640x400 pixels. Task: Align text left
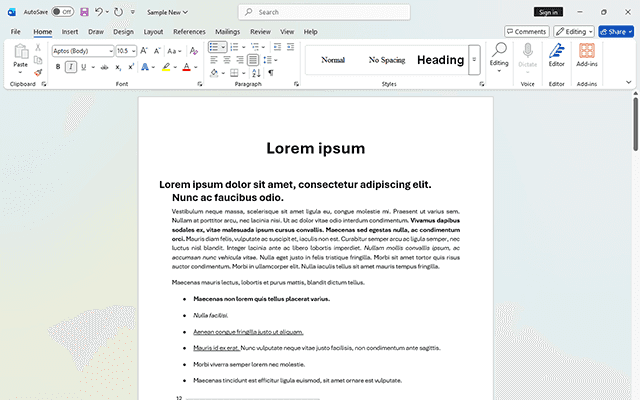point(214,60)
